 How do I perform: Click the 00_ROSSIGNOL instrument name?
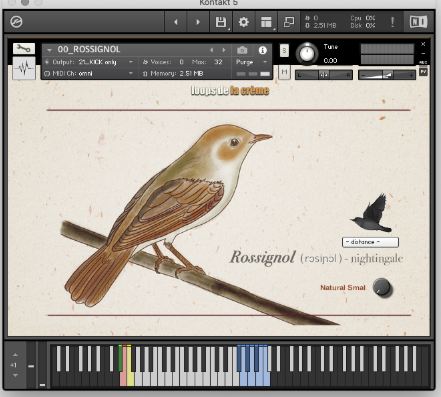(89, 50)
